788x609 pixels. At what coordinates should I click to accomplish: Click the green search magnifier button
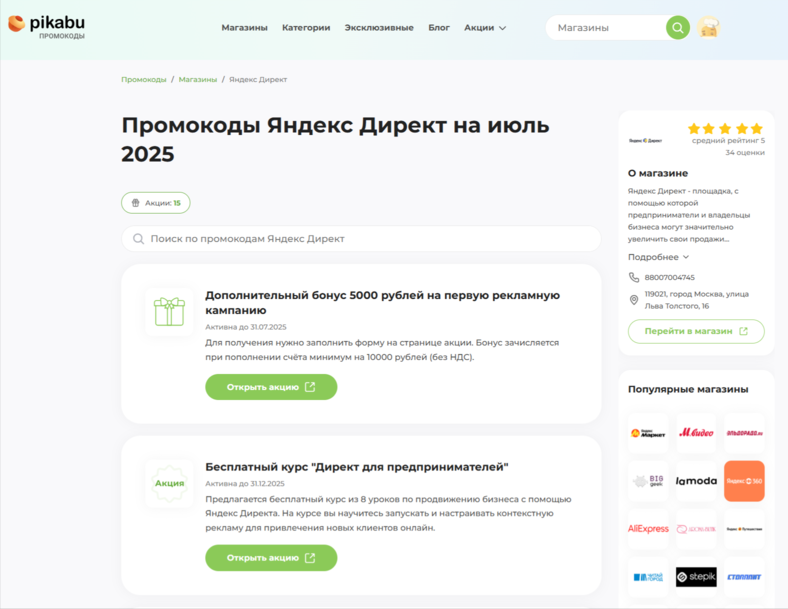[677, 27]
